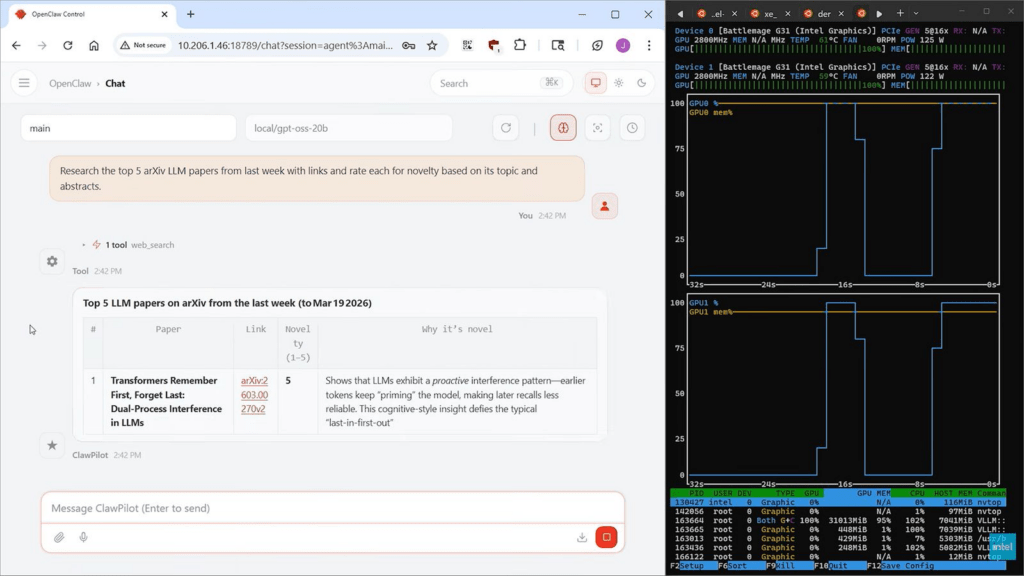Click the star avatar icon beside ClawPilot
The height and width of the screenshot is (576, 1024).
pos(52,445)
